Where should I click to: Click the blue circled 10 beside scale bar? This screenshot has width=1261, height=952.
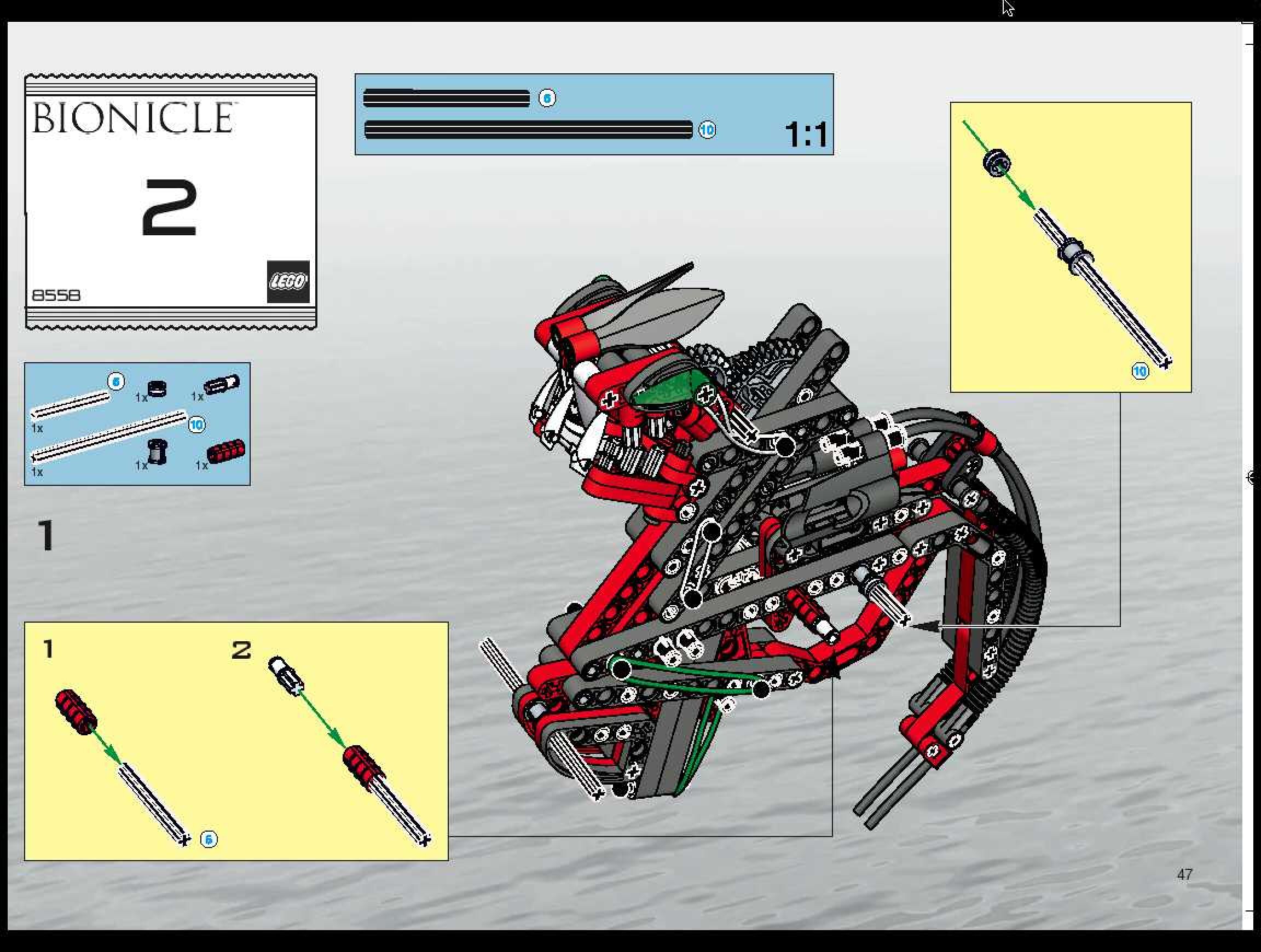(707, 130)
